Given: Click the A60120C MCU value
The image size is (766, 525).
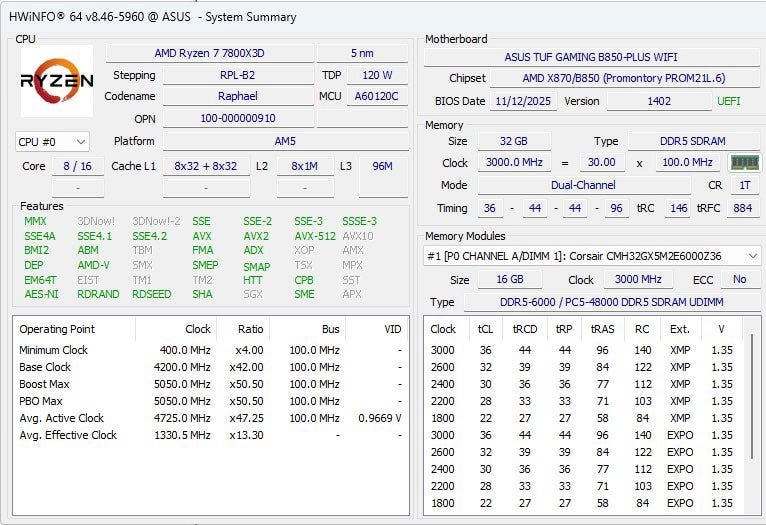Looking at the screenshot, I should (377, 96).
